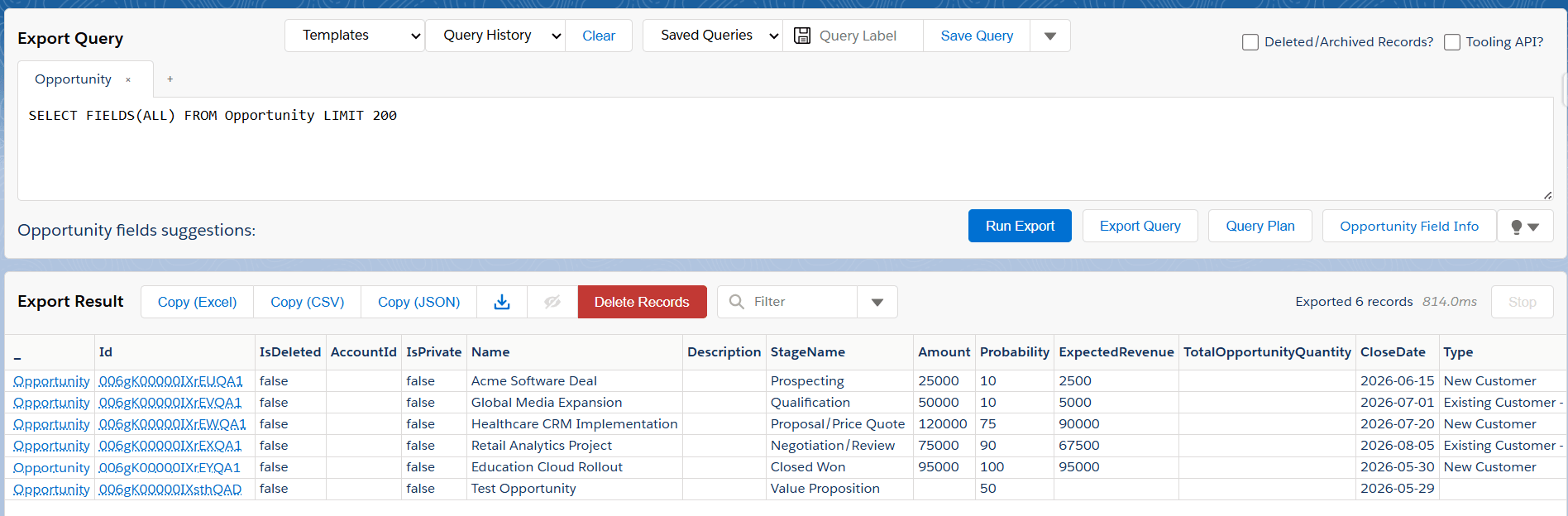Click Opportunity link in Test Opportunity row

[51, 489]
